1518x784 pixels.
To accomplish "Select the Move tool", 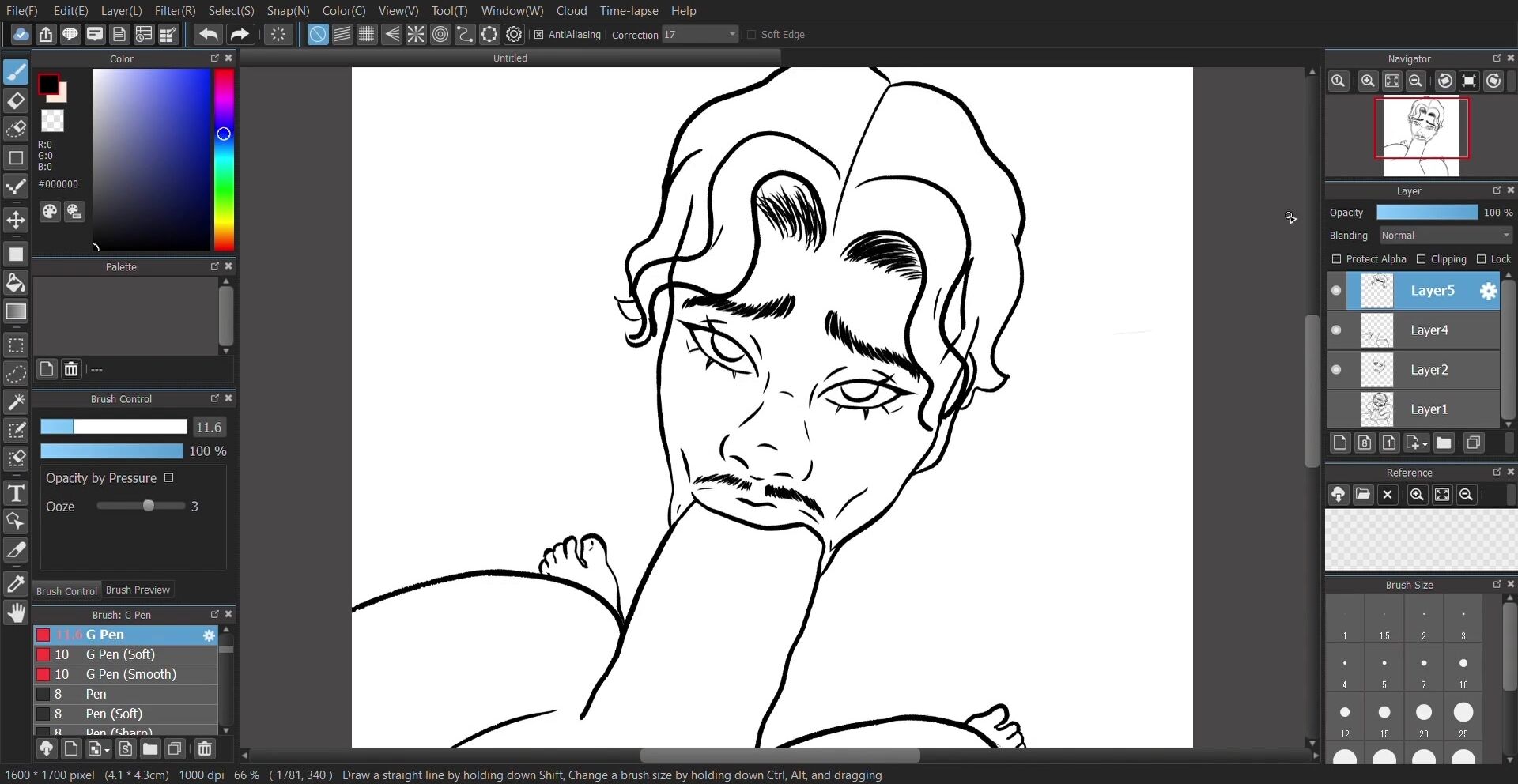I will [16, 220].
